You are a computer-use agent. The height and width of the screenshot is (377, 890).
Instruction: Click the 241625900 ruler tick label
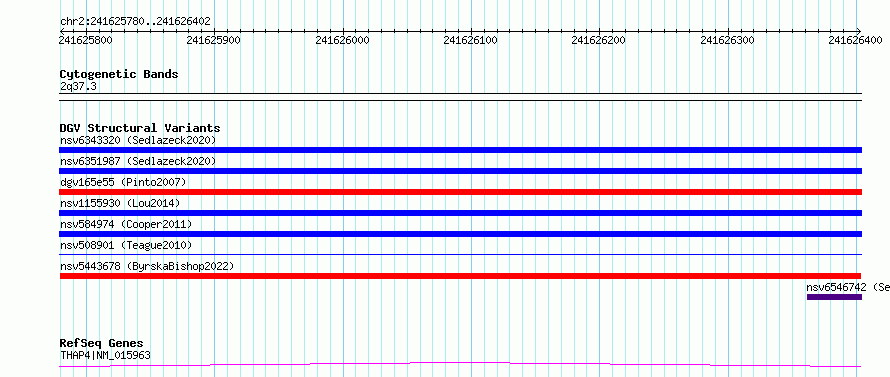pos(213,40)
